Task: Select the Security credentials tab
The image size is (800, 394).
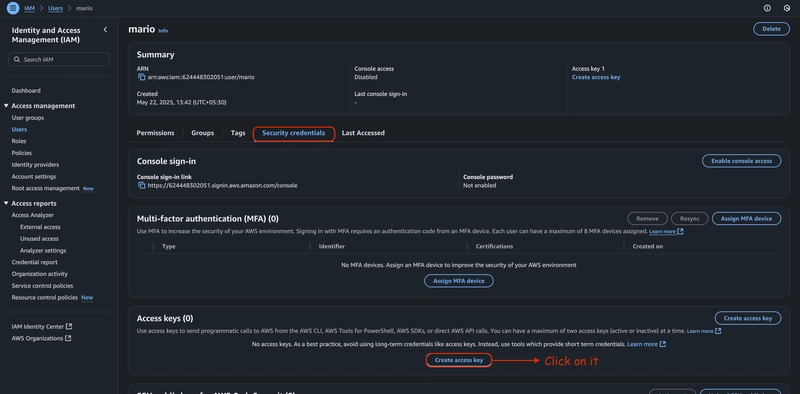Action: click(293, 133)
